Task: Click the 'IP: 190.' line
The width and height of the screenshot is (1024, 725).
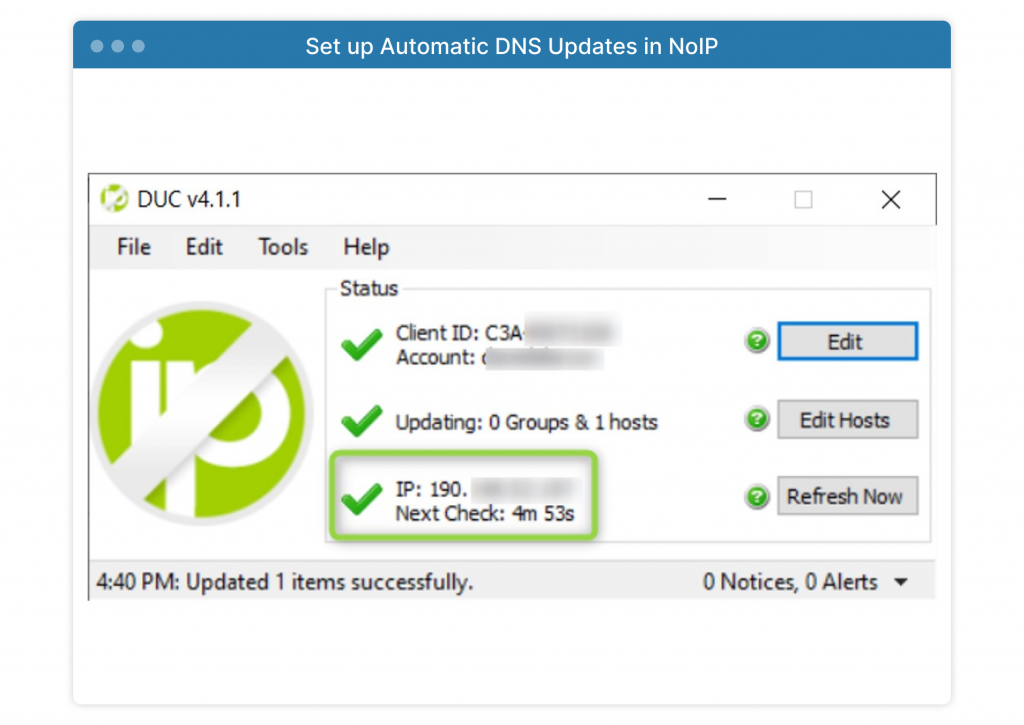Action: coord(487,489)
